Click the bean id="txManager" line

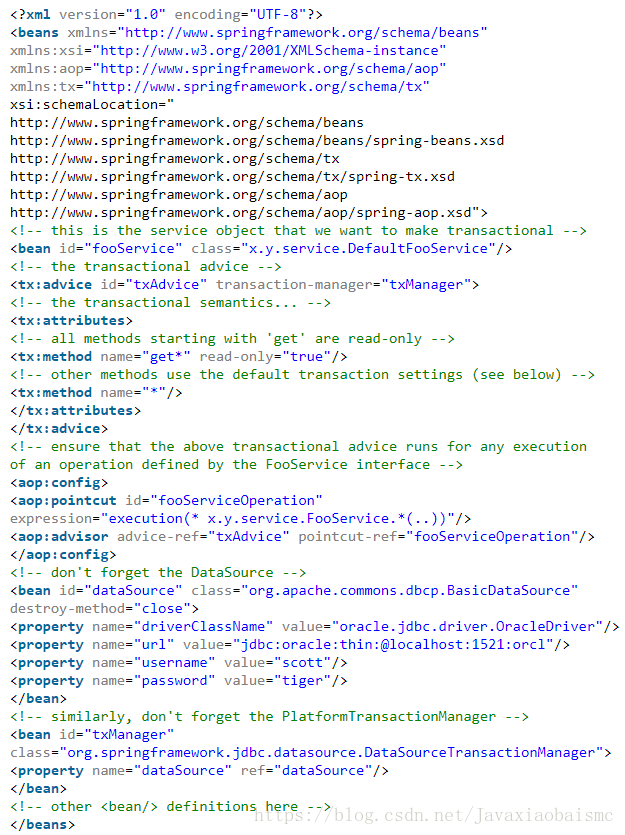[x=92, y=735]
